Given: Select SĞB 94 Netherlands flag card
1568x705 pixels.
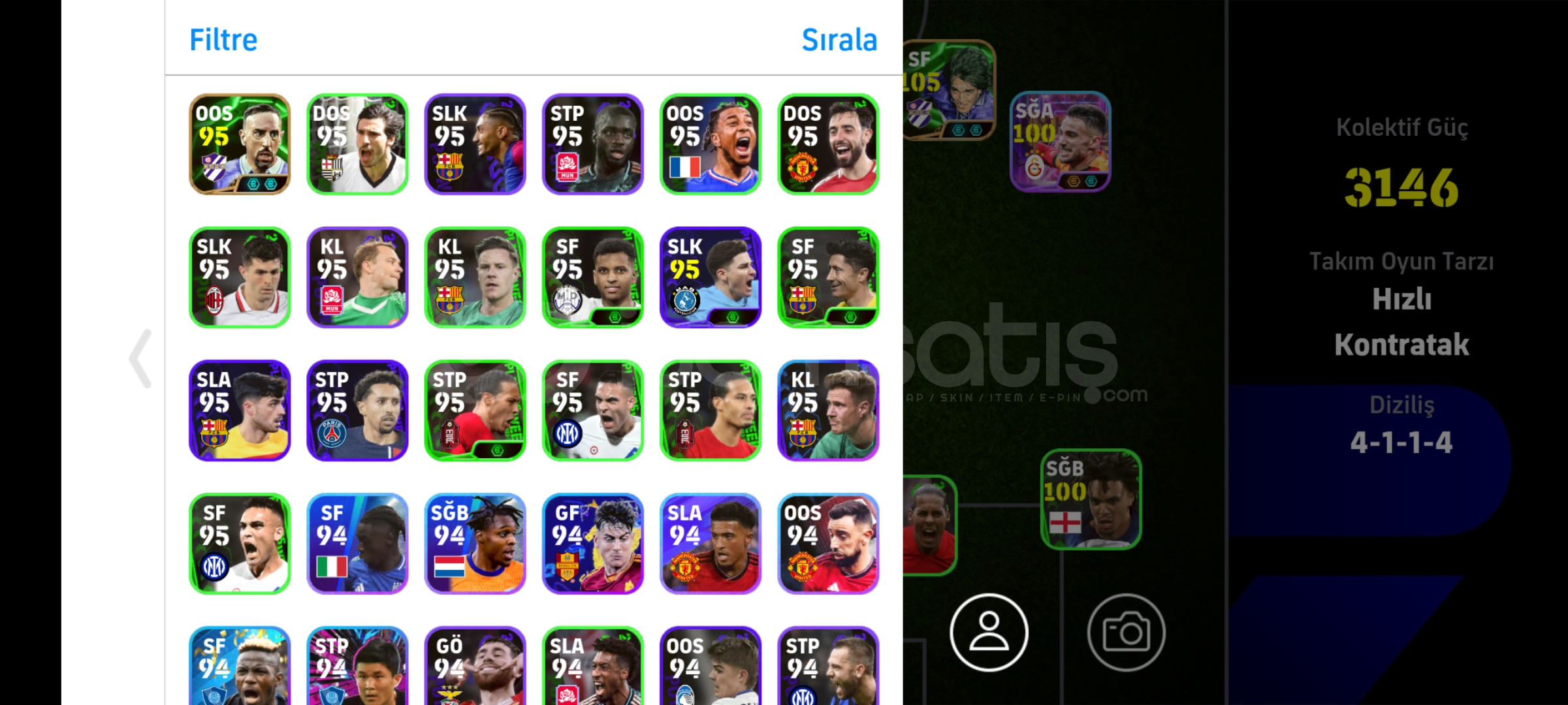Looking at the screenshot, I should coord(475,544).
